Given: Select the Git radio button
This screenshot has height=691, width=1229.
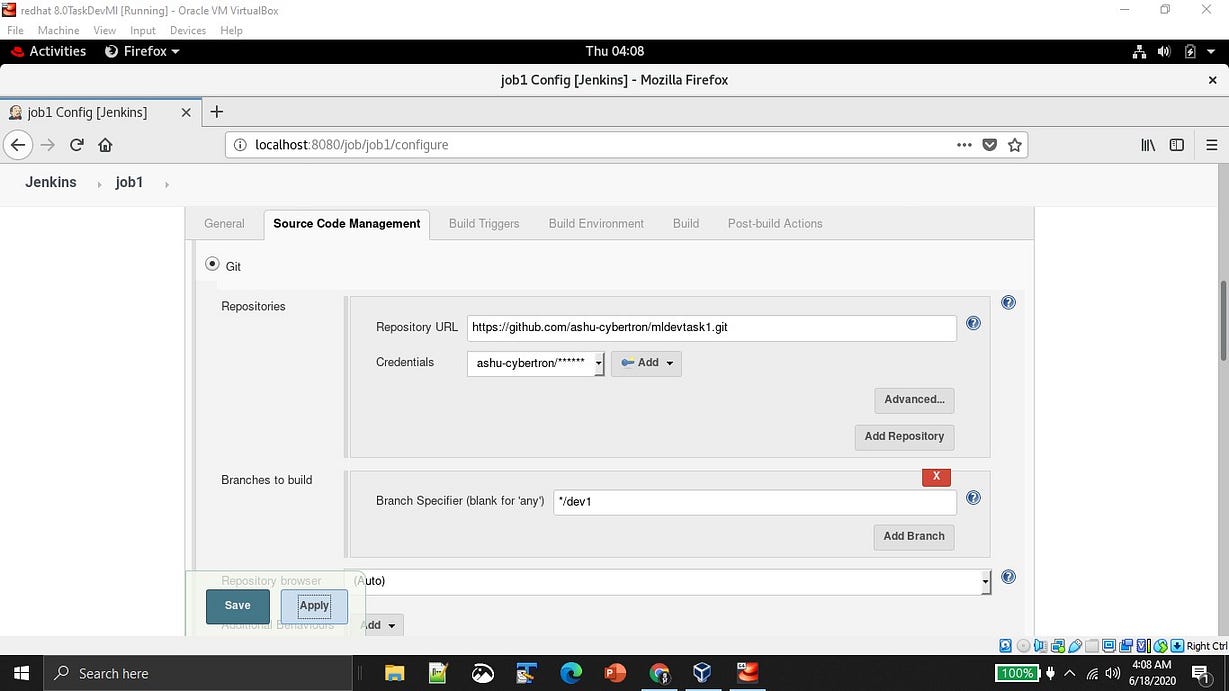Looking at the screenshot, I should [212, 265].
